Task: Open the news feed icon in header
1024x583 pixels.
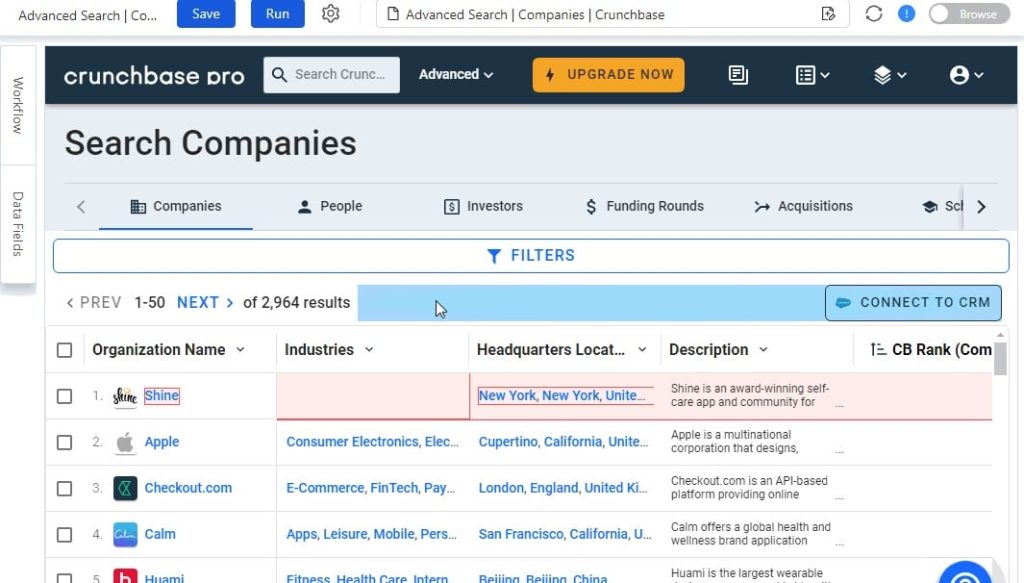Action: tap(738, 74)
